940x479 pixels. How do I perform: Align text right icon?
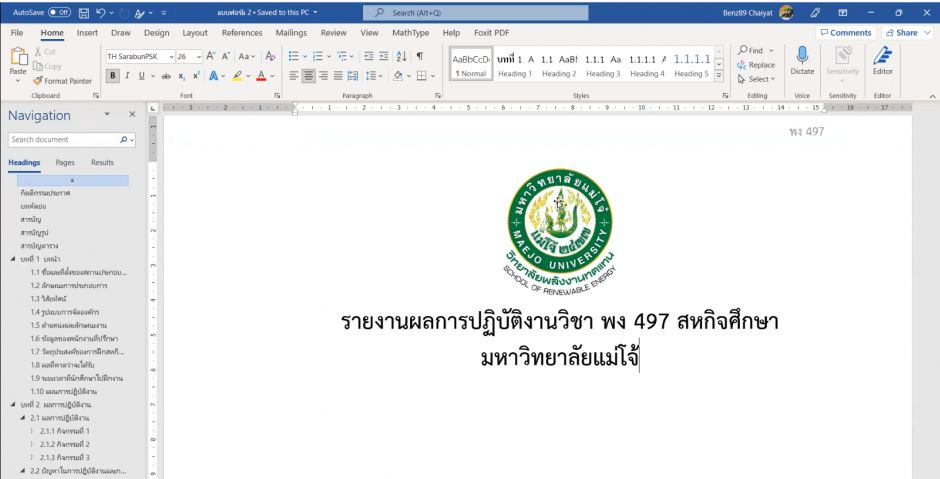[324, 76]
